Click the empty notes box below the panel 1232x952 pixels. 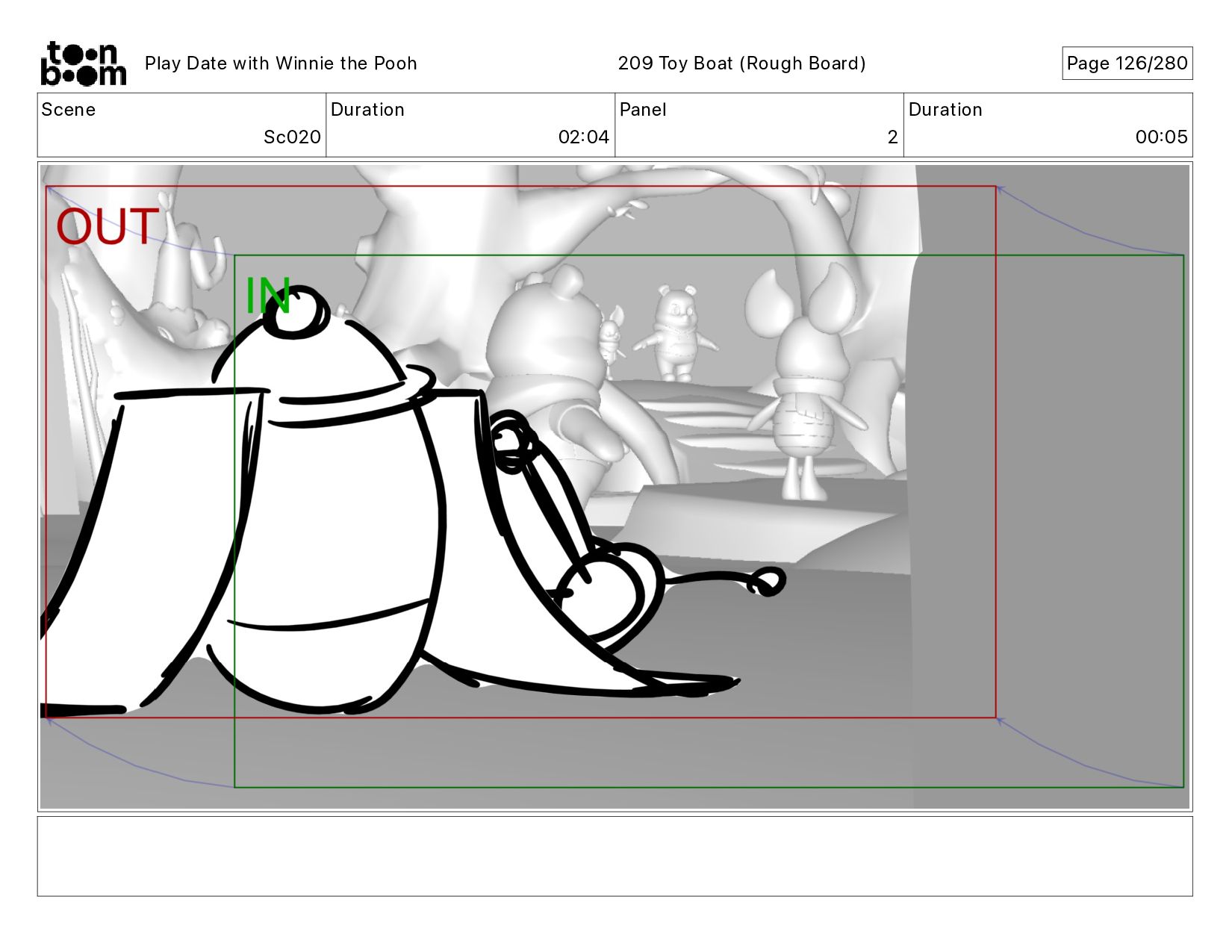click(x=615, y=856)
